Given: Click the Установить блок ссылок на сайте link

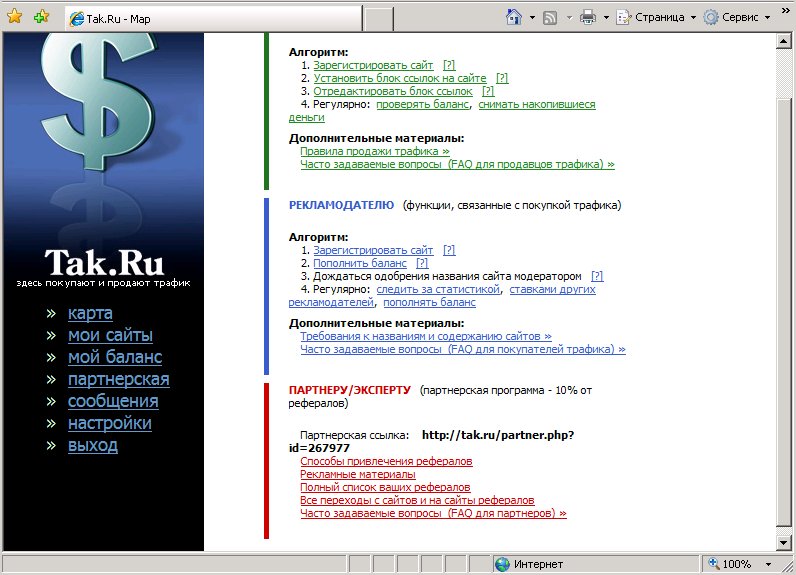Looking at the screenshot, I should coord(400,78).
